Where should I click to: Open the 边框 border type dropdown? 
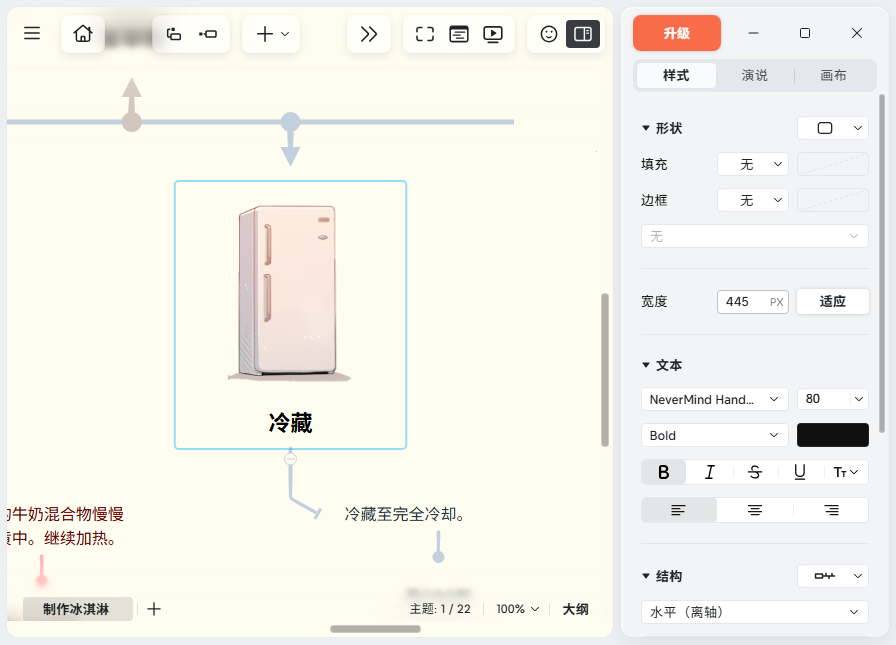[753, 200]
